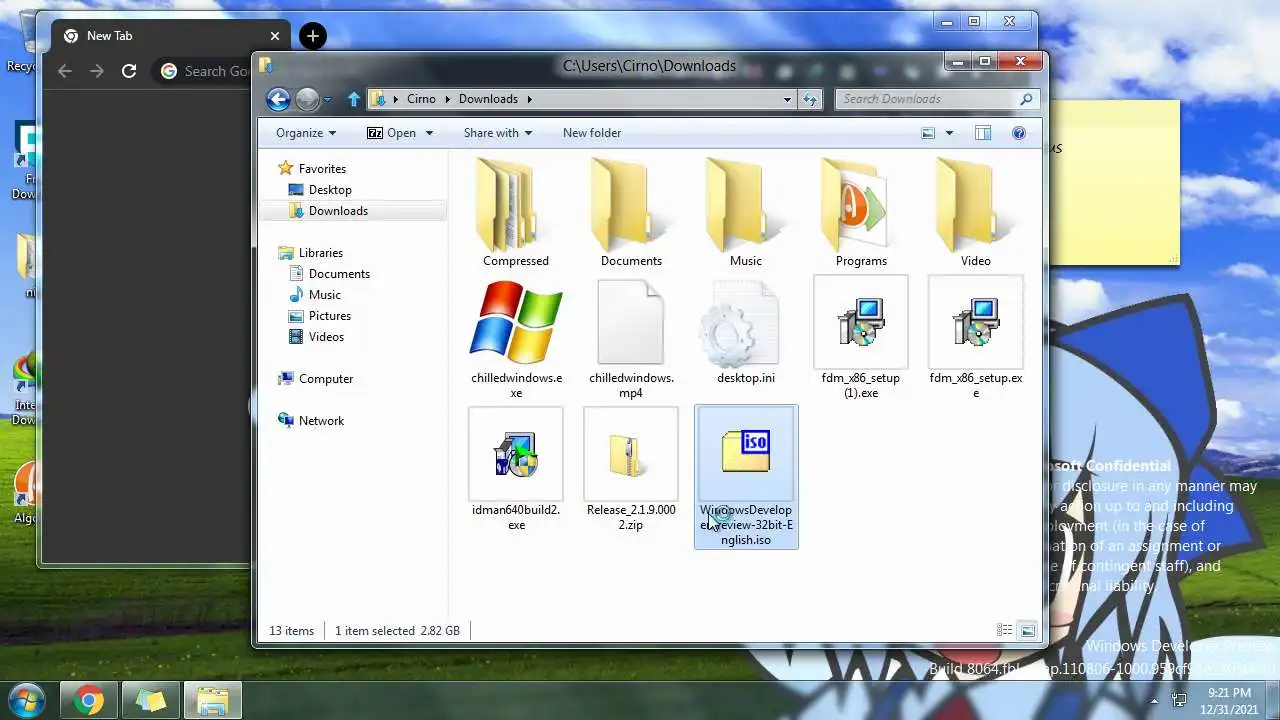The height and width of the screenshot is (720, 1280).
Task: Select idman640build2.exe file
Action: (x=516, y=470)
